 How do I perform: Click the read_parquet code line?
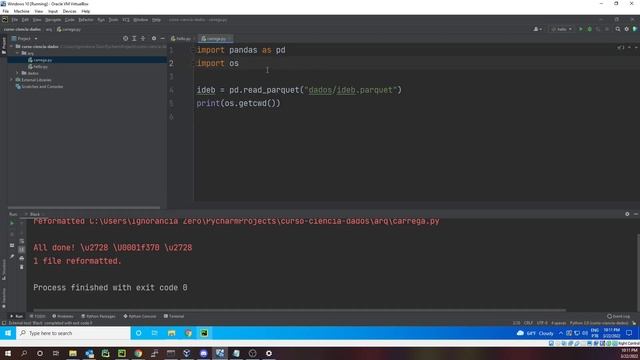pos(299,90)
